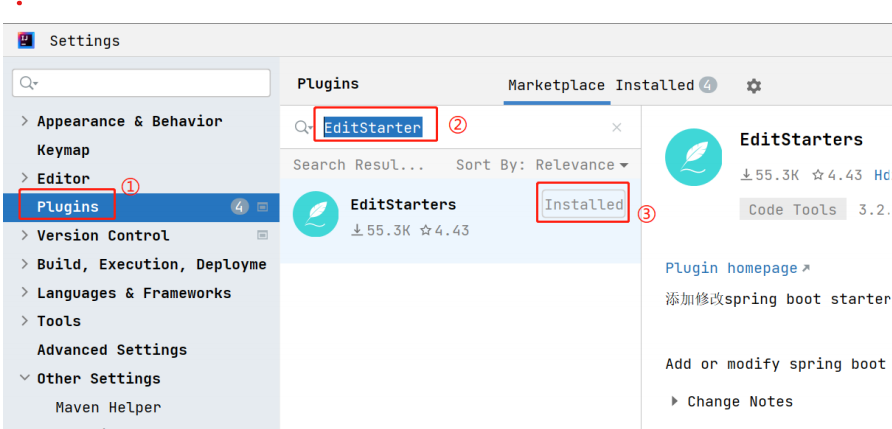Click download icon in plugin details header
The width and height of the screenshot is (892, 429).
pyautogui.click(x=747, y=175)
